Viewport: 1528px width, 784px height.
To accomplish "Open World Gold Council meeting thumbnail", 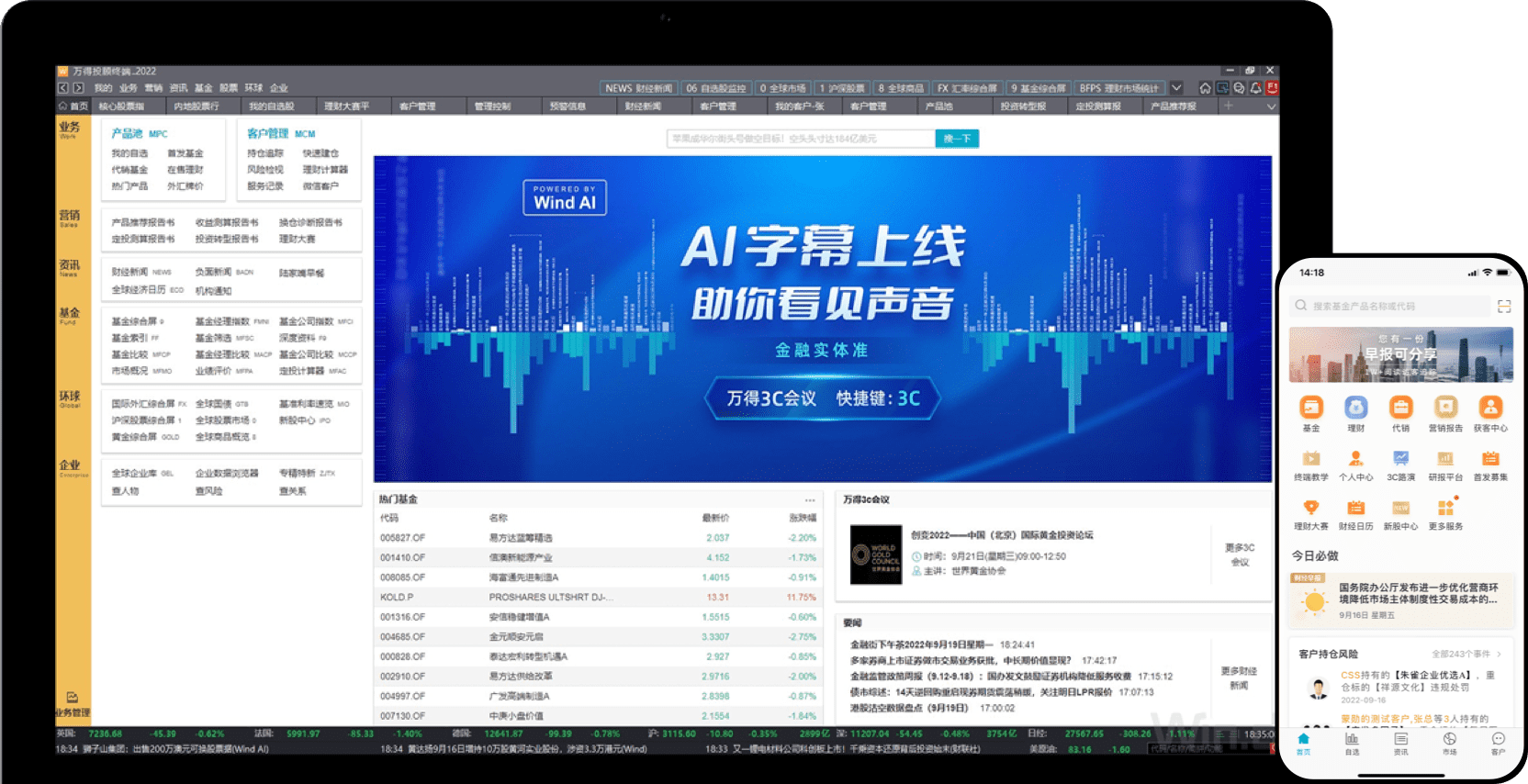I will pyautogui.click(x=875, y=554).
